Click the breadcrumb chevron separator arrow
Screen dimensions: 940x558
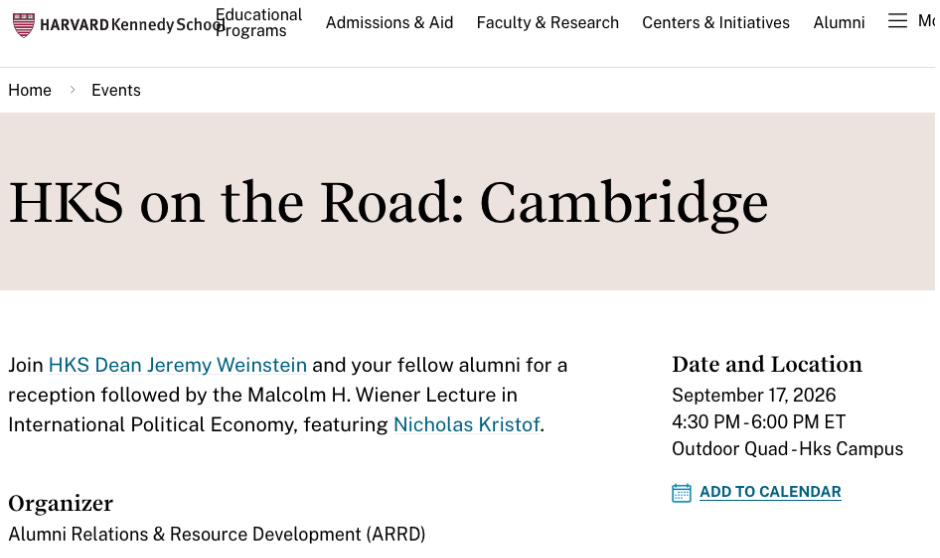(73, 90)
